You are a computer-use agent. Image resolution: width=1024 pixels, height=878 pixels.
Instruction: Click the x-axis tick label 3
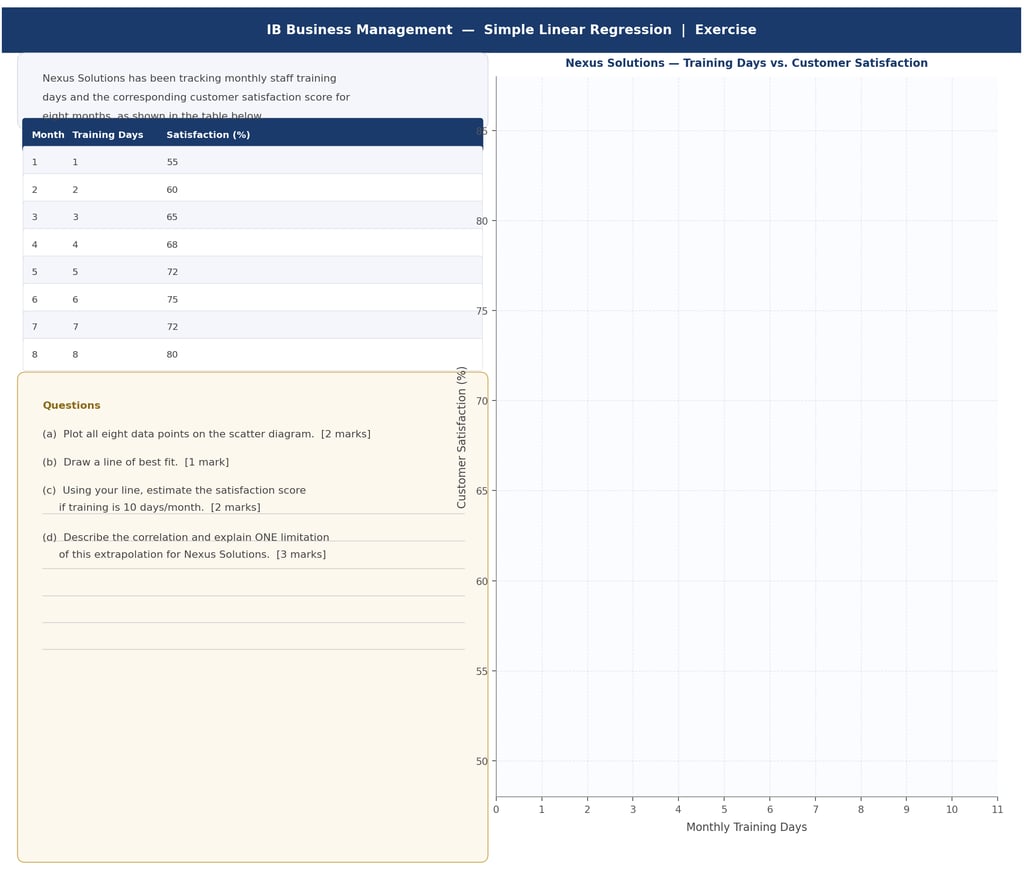click(633, 809)
